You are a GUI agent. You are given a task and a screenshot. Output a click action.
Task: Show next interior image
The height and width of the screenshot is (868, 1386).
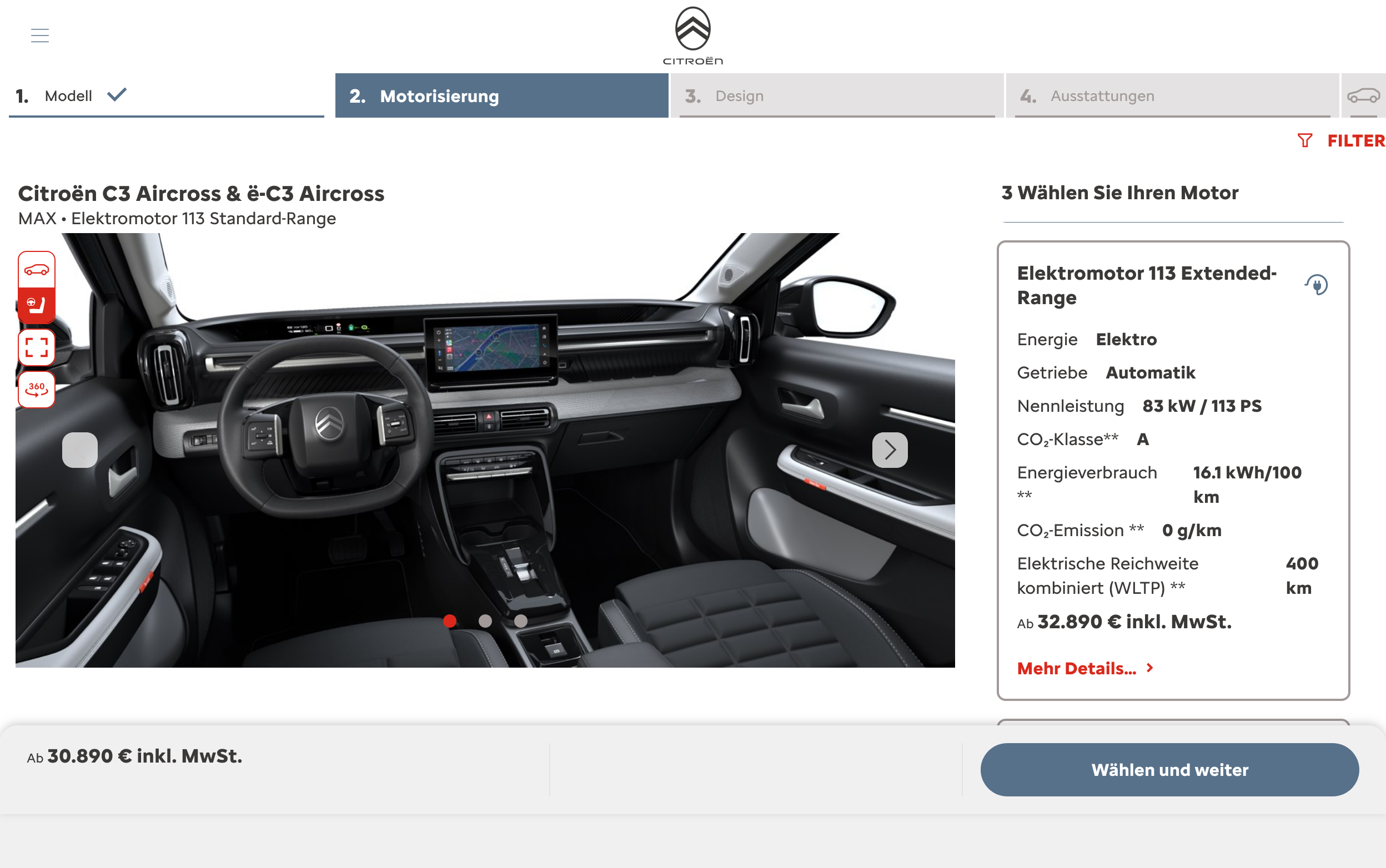[x=890, y=450]
